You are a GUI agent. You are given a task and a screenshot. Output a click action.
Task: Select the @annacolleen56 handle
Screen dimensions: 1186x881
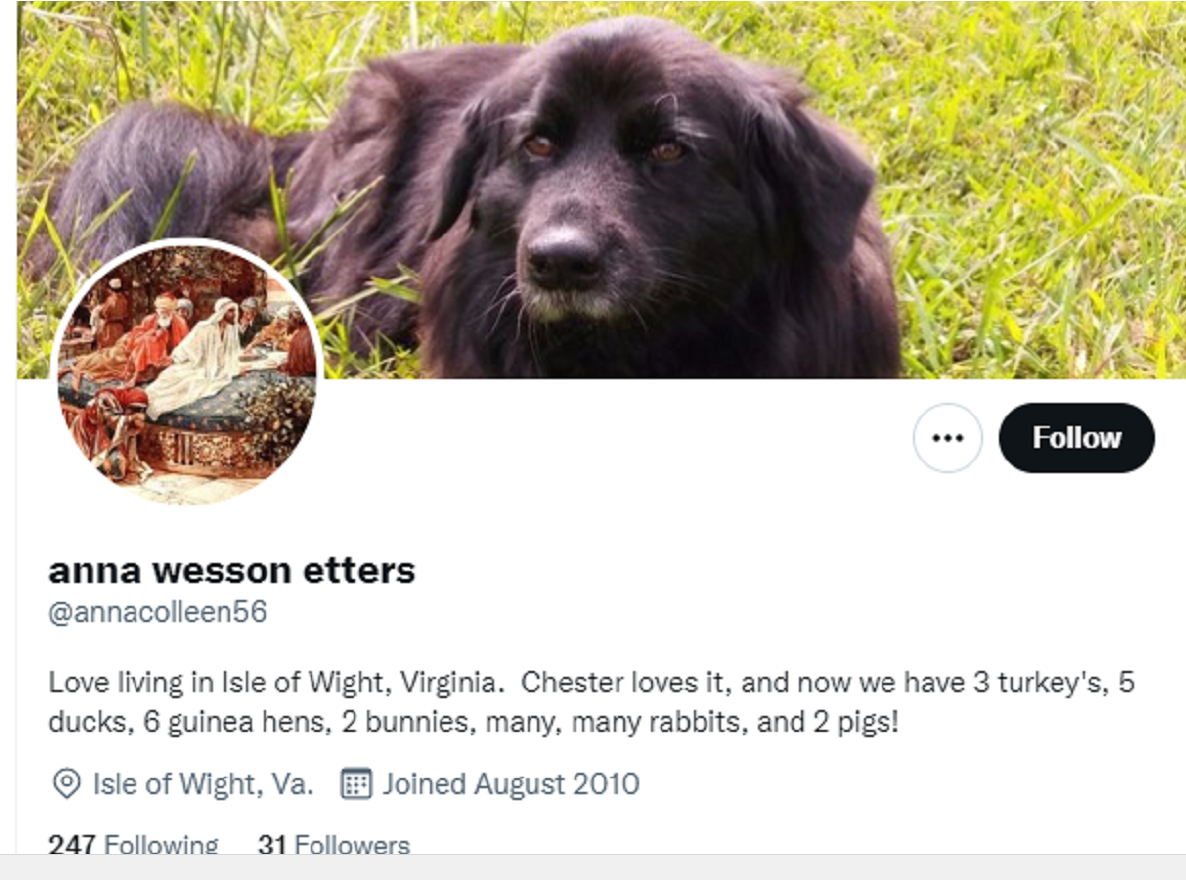(x=157, y=612)
